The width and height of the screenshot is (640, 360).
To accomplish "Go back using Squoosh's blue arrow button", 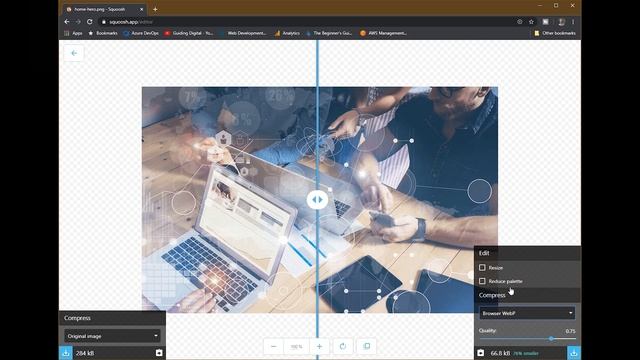I will [74, 53].
